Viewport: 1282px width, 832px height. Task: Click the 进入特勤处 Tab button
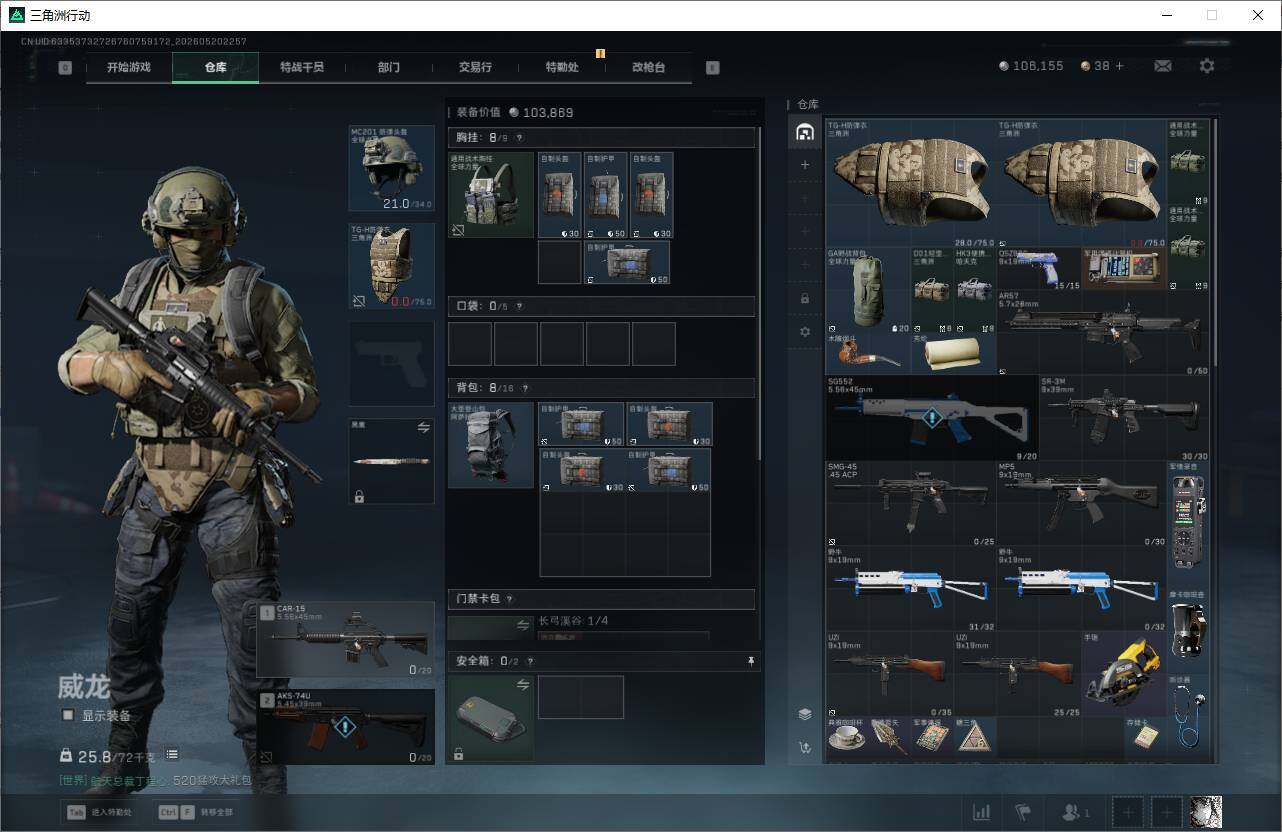click(x=102, y=812)
